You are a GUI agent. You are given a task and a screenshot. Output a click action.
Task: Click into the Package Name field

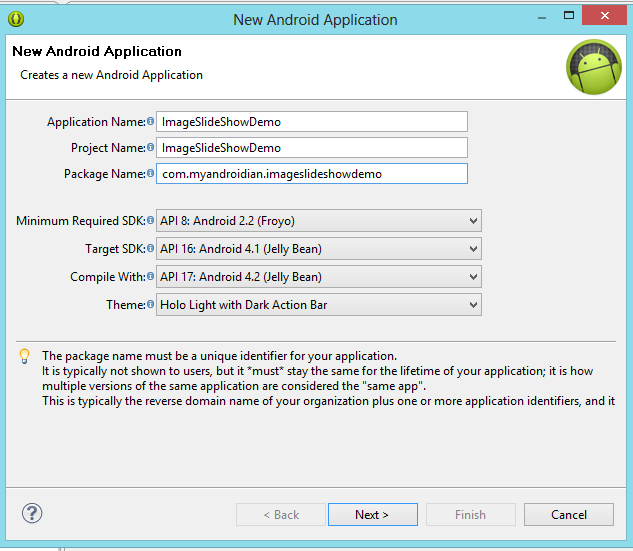pyautogui.click(x=312, y=174)
